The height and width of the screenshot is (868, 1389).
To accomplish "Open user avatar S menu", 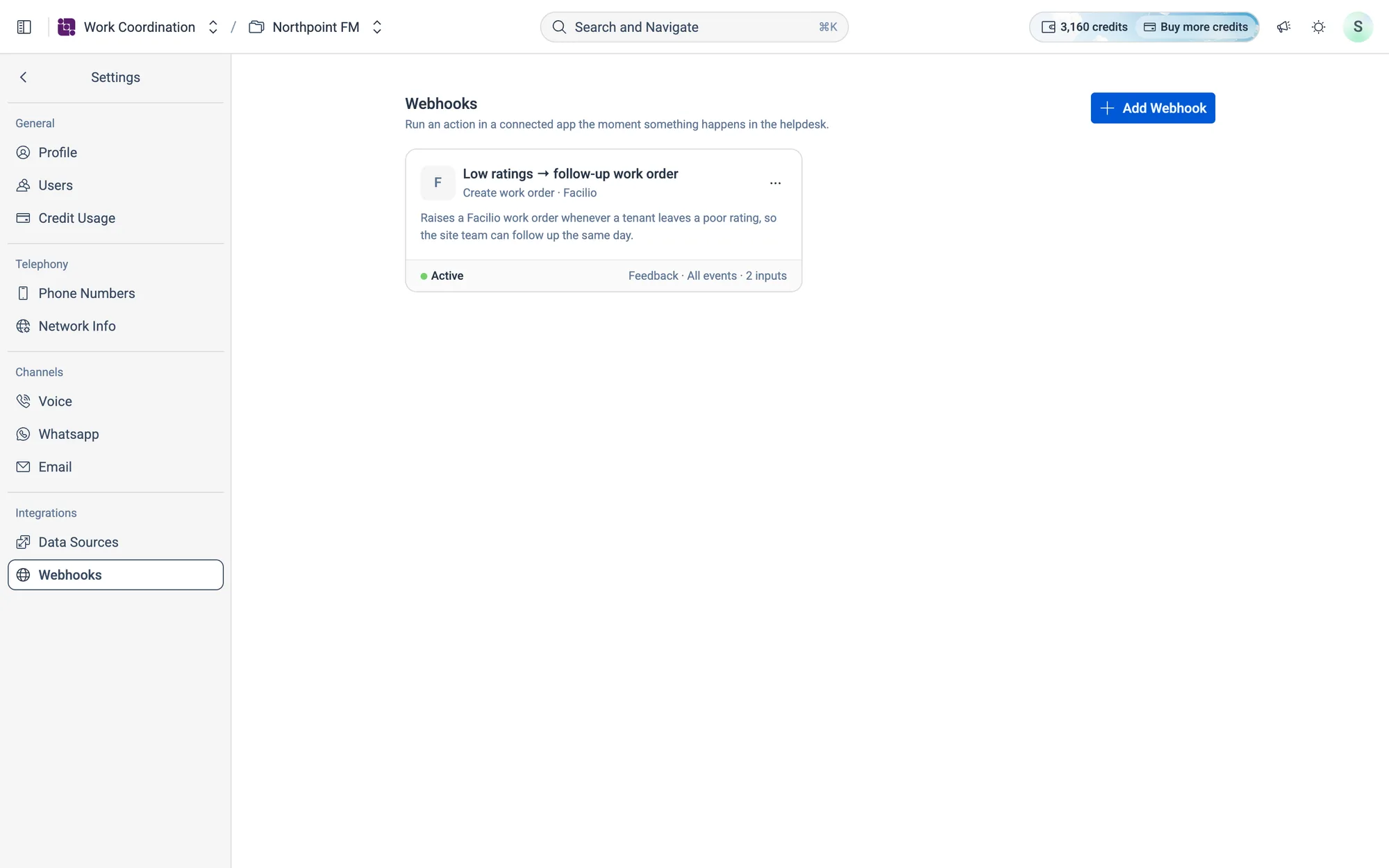I will tap(1358, 27).
